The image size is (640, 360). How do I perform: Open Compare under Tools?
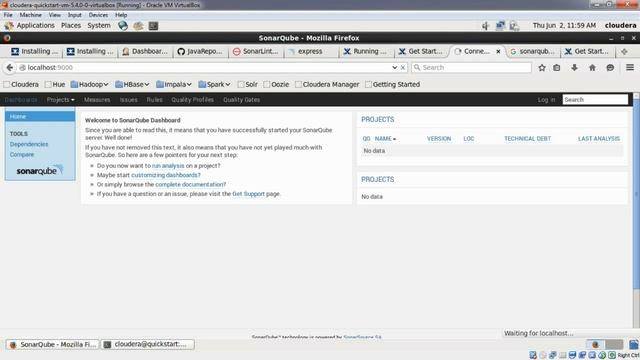click(22, 155)
